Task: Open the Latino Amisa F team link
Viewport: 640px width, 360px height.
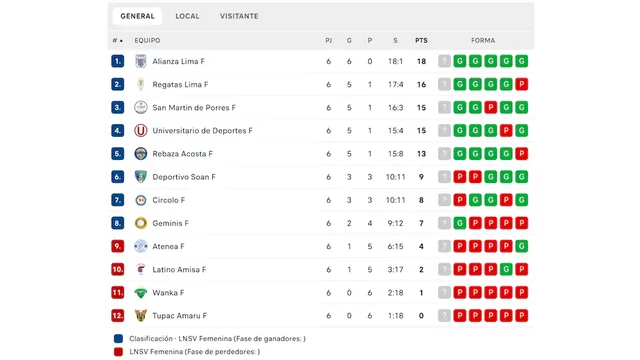Action: 179,269
